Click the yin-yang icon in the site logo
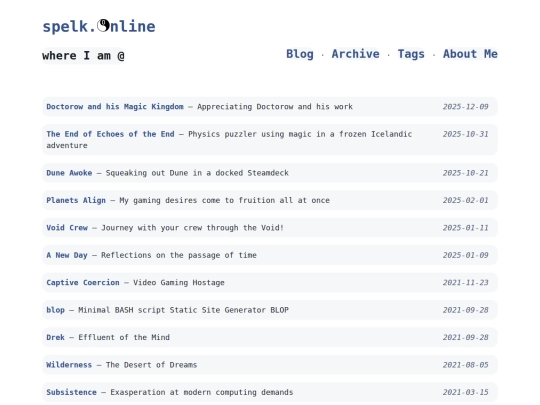 pos(103,25)
